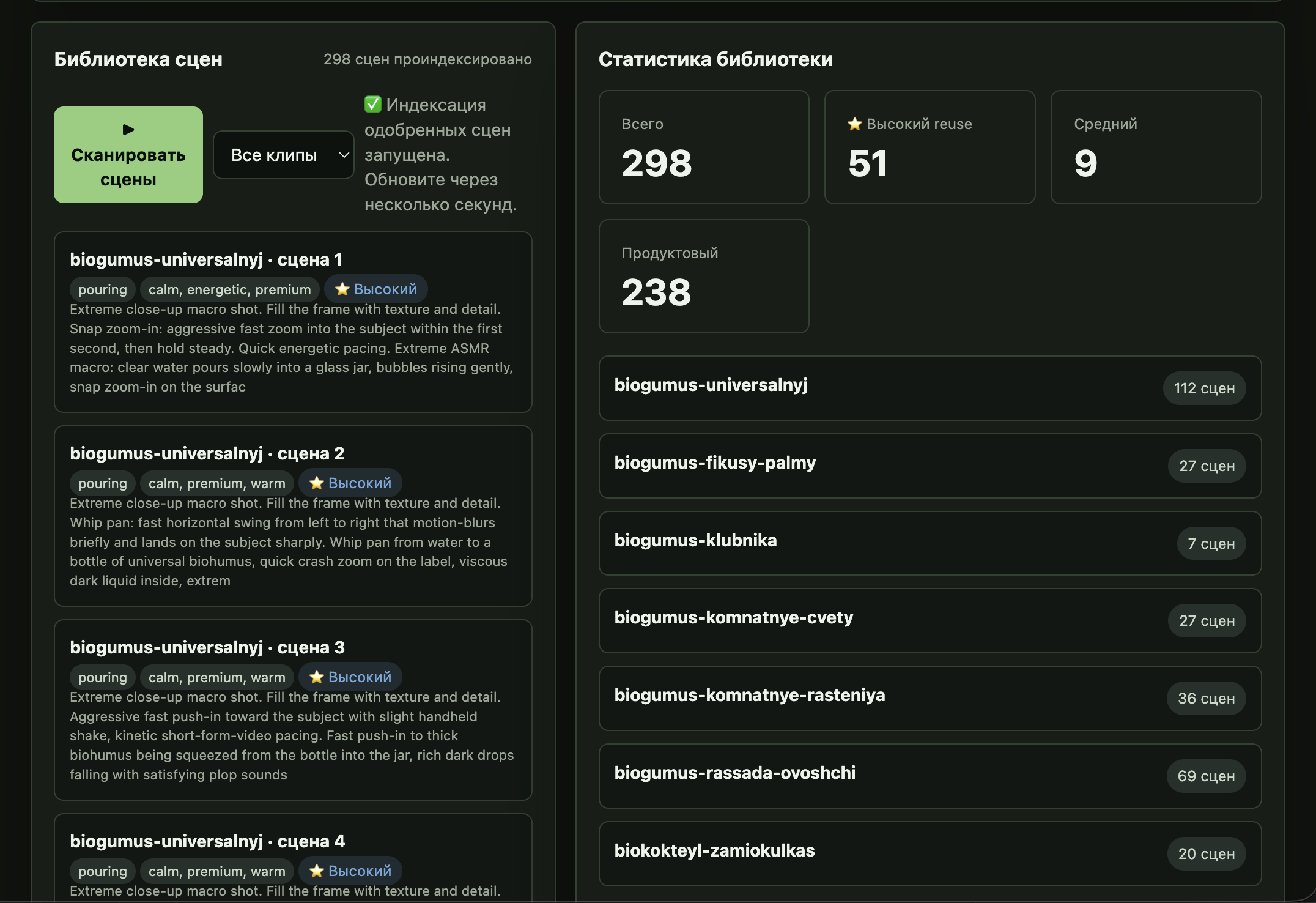Image resolution: width=1316 pixels, height=903 pixels.
Task: Click the Высокий star badge on сцена 4
Action: [x=350, y=871]
